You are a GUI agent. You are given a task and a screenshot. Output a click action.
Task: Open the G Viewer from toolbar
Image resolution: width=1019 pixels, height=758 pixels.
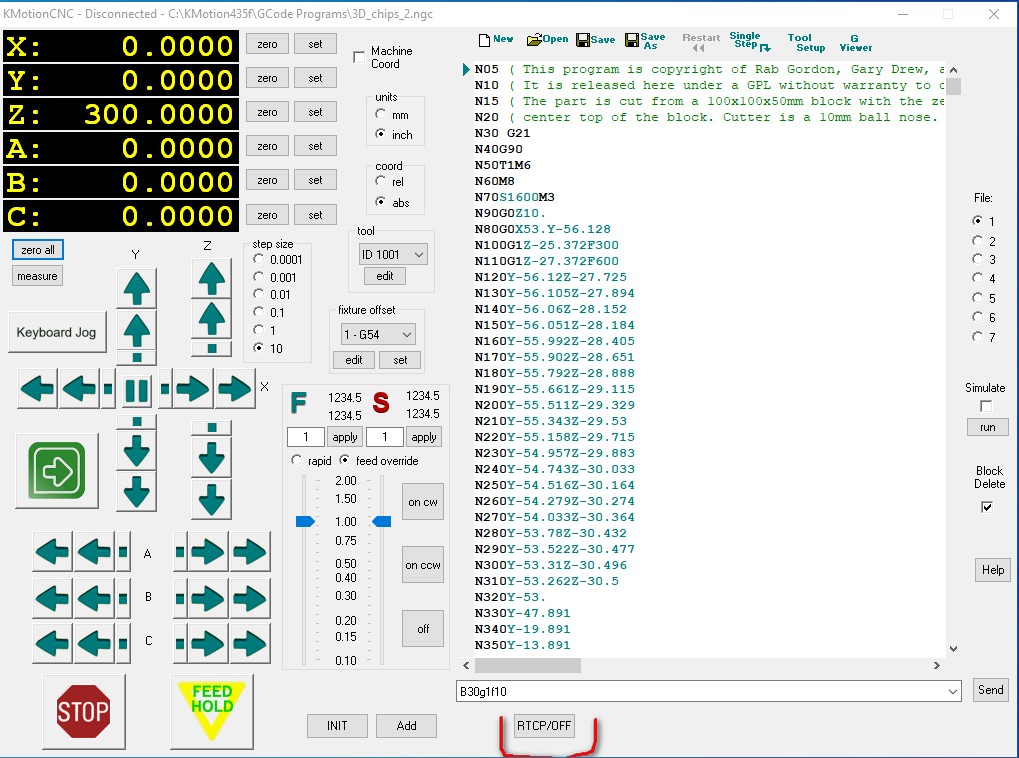coord(855,42)
